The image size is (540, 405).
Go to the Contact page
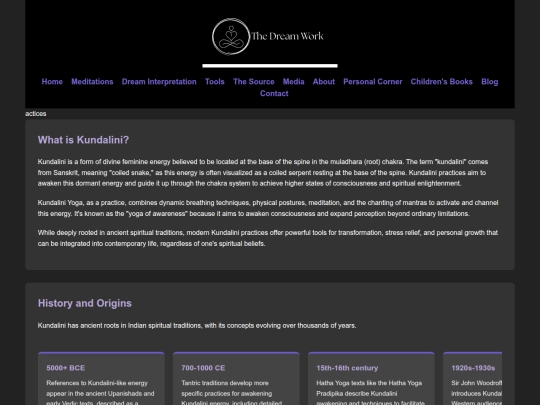[x=274, y=93]
